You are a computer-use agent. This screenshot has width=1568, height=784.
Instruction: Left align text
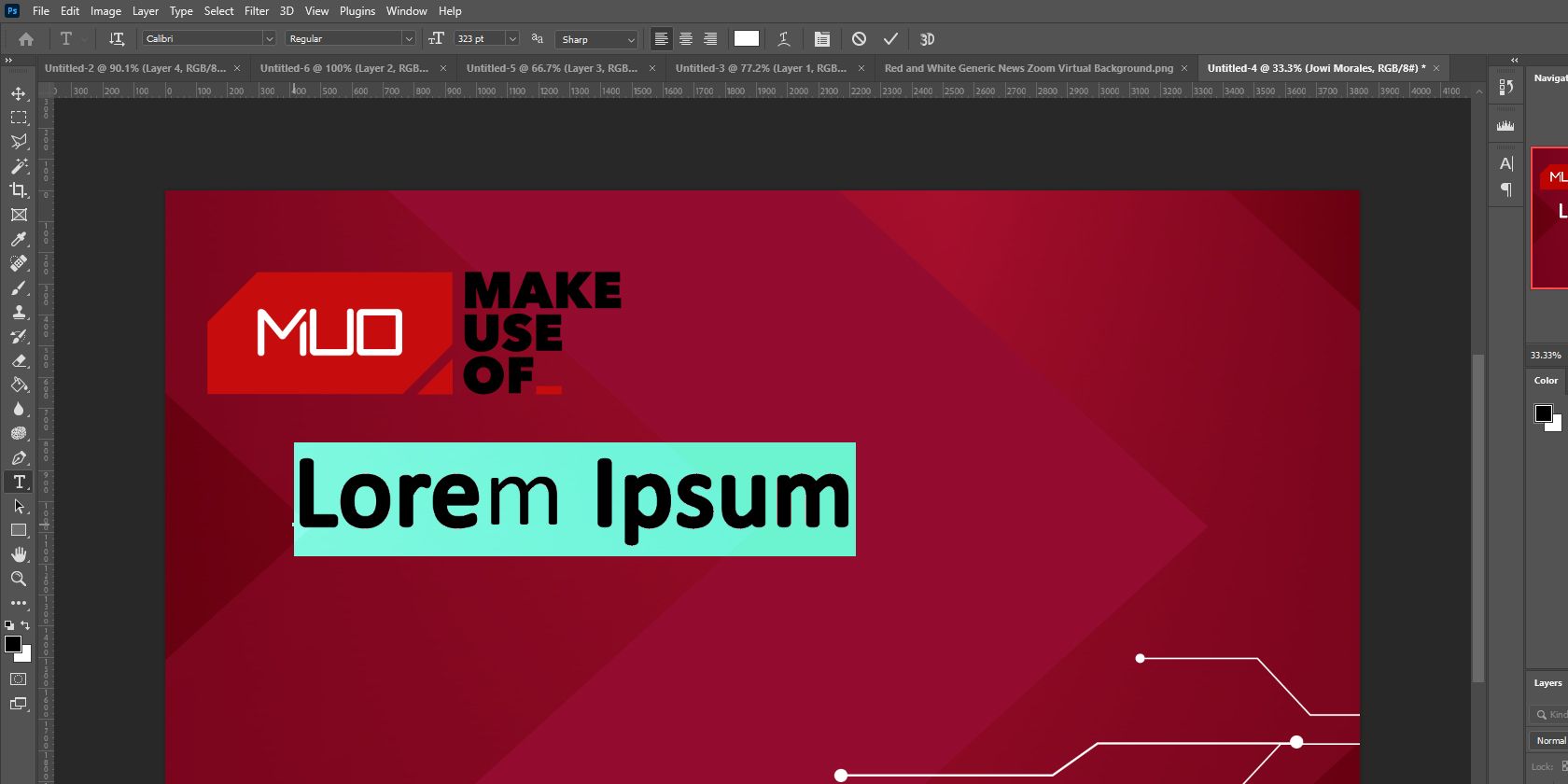click(x=661, y=39)
